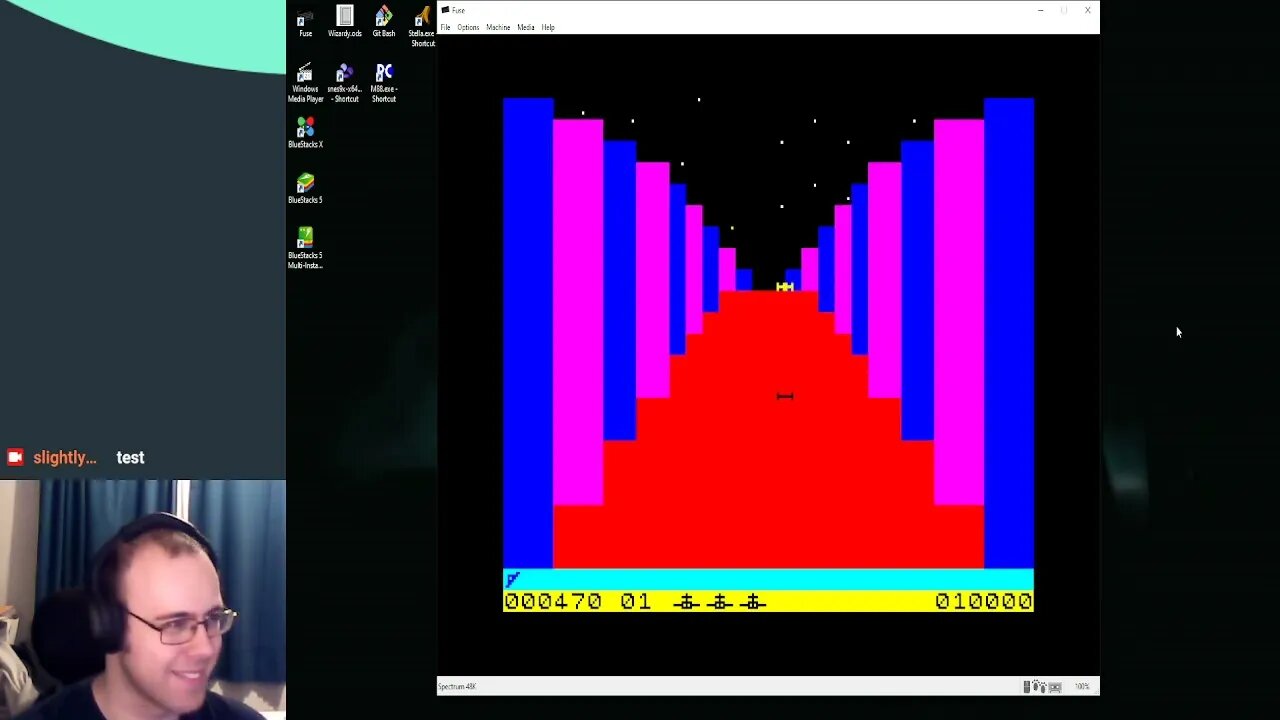Click the yellow enemy ship in corridor
The image size is (1280, 720).
[x=785, y=287]
